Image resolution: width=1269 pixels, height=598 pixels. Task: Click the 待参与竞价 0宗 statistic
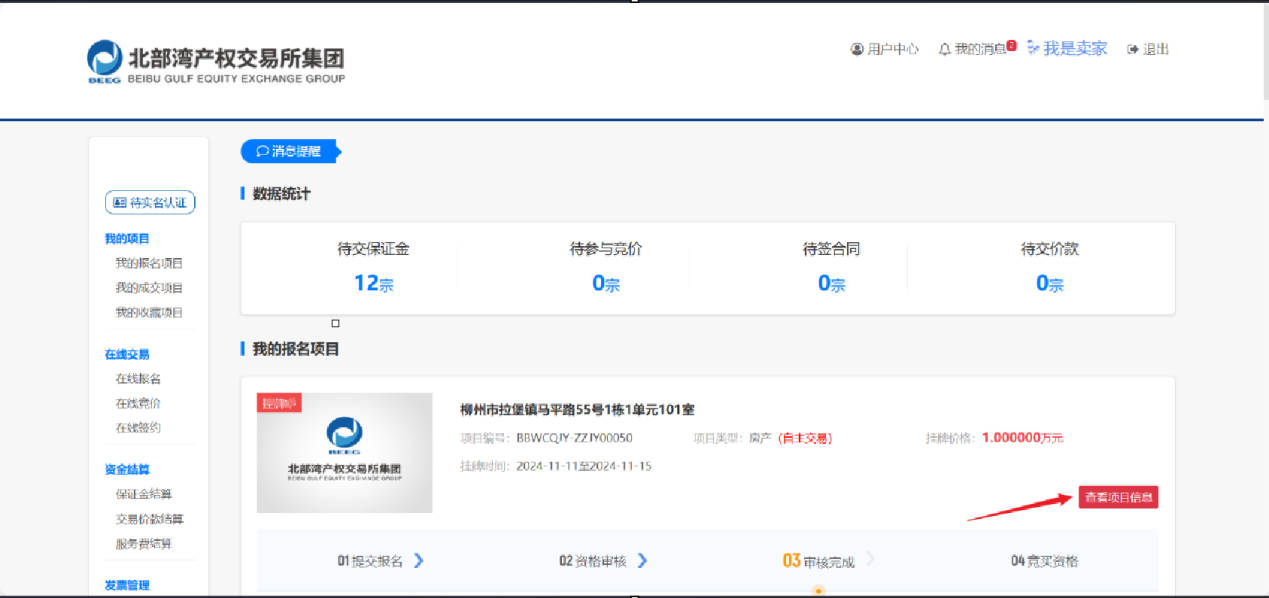(606, 267)
